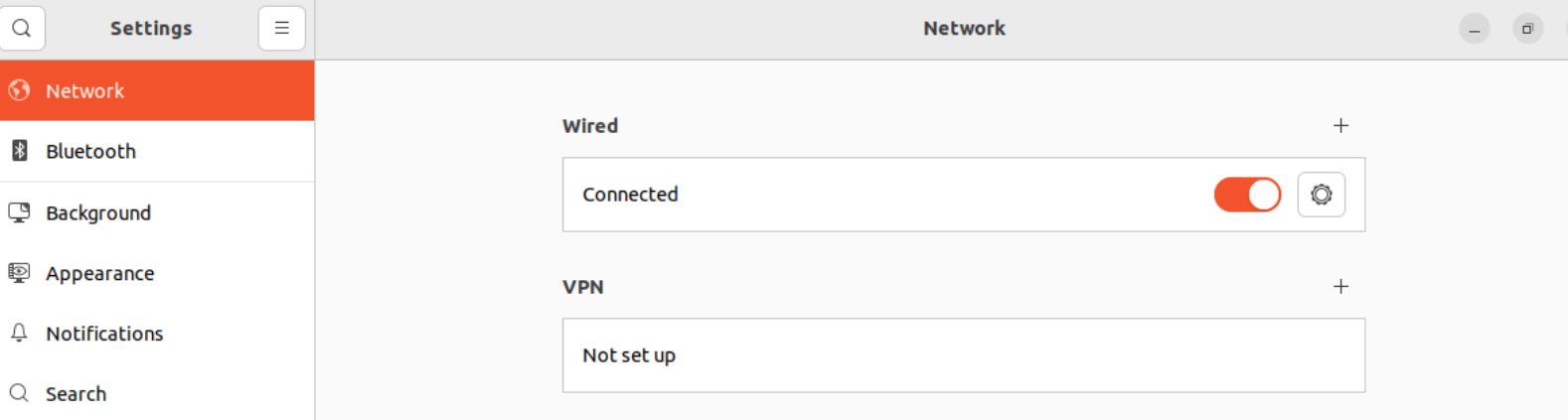Screen dimensions: 1568x420
Task: Go to the Appearance settings panel
Action: (x=99, y=274)
